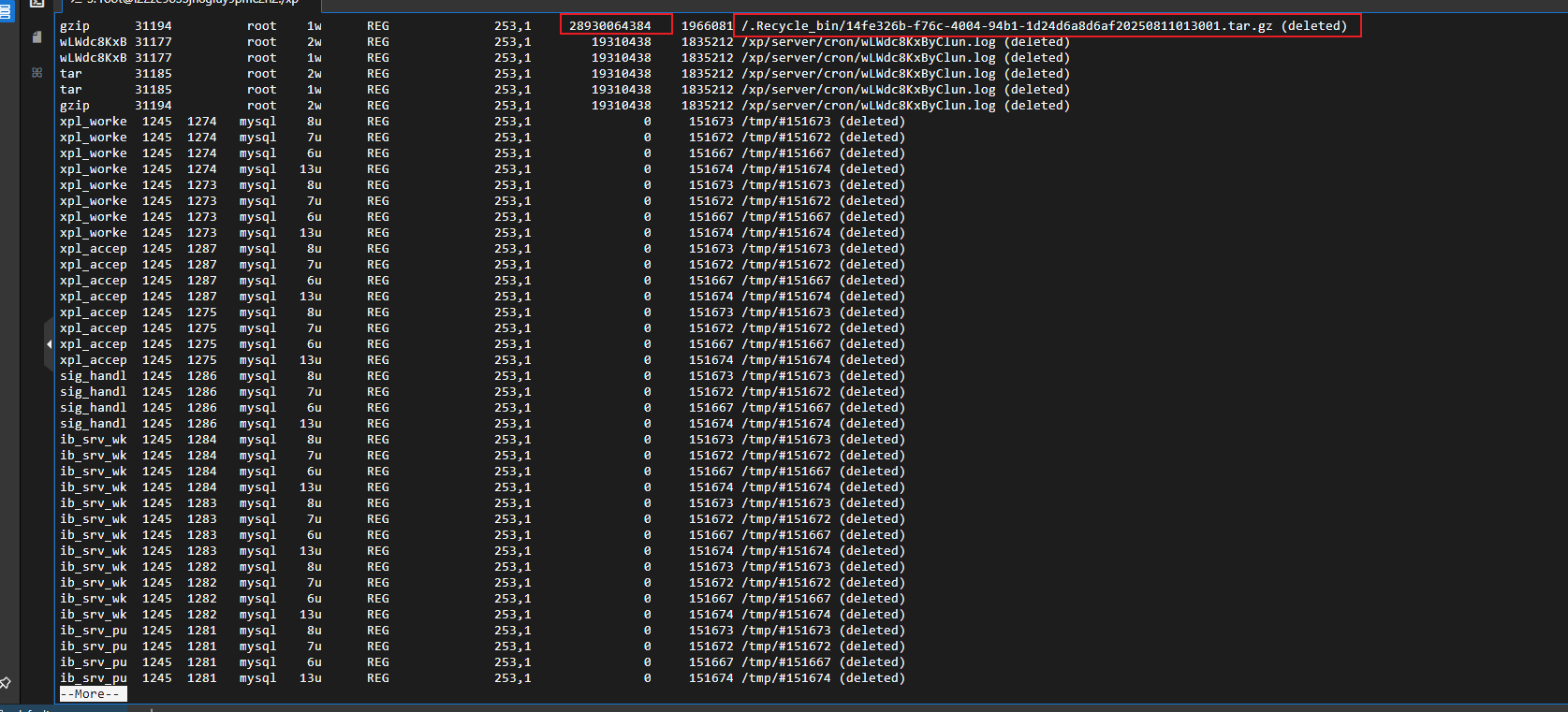Open the blue sessions list sidebar icon
The height and width of the screenshot is (712, 1568).
(7, 11)
